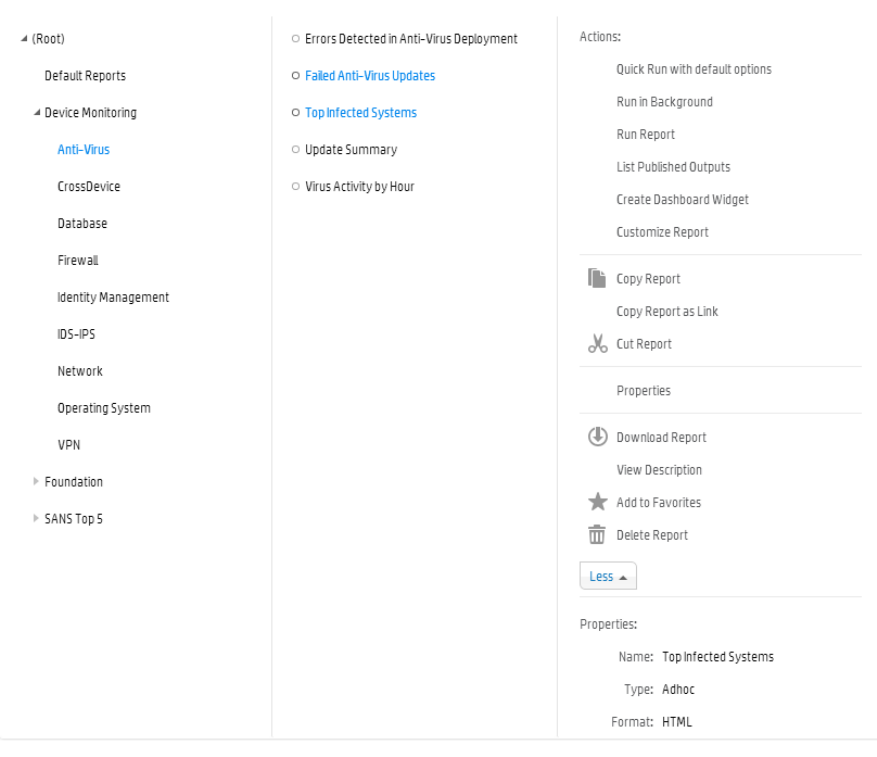Click the Copy Report icon
The height and width of the screenshot is (757, 877).
pos(597,279)
